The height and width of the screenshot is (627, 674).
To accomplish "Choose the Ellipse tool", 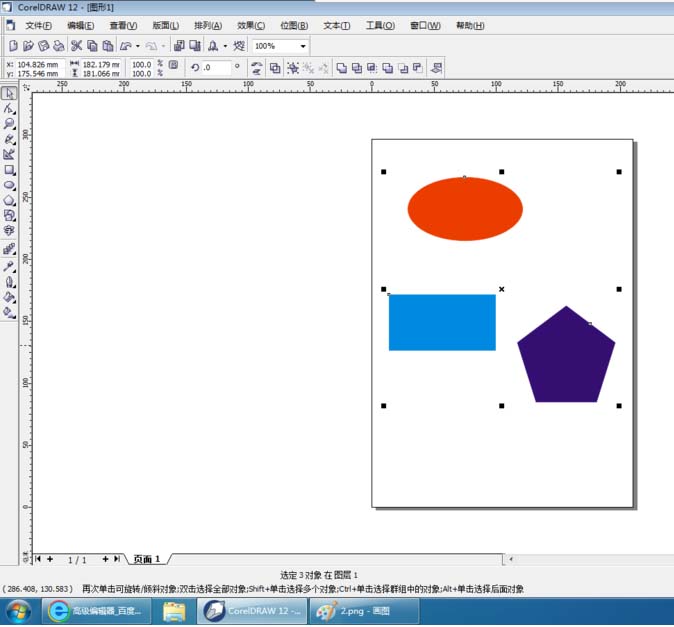I will (9, 185).
